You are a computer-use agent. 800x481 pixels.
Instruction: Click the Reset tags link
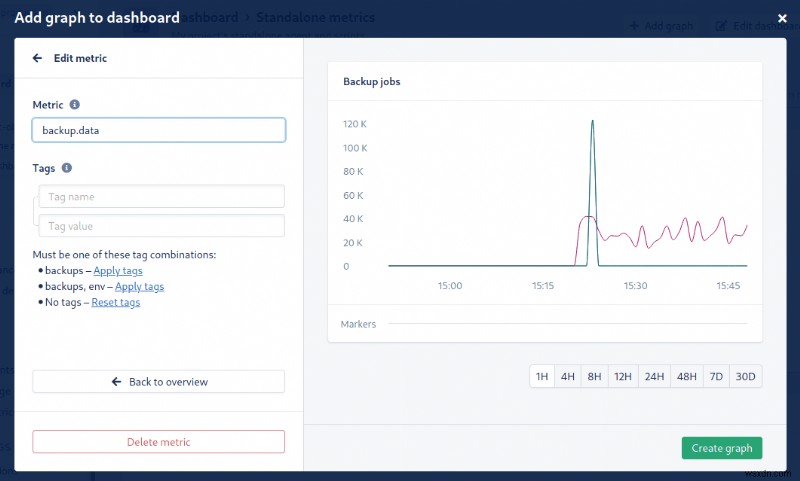(x=116, y=302)
